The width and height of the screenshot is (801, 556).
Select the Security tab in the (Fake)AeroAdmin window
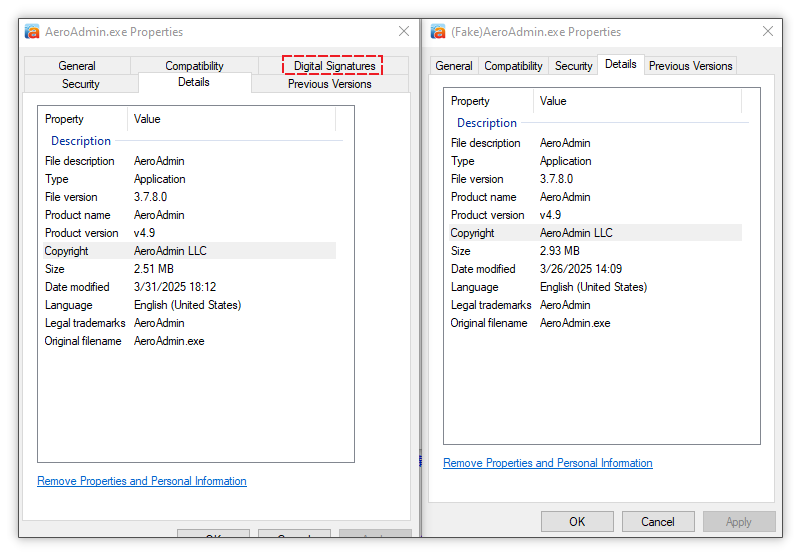click(x=573, y=66)
